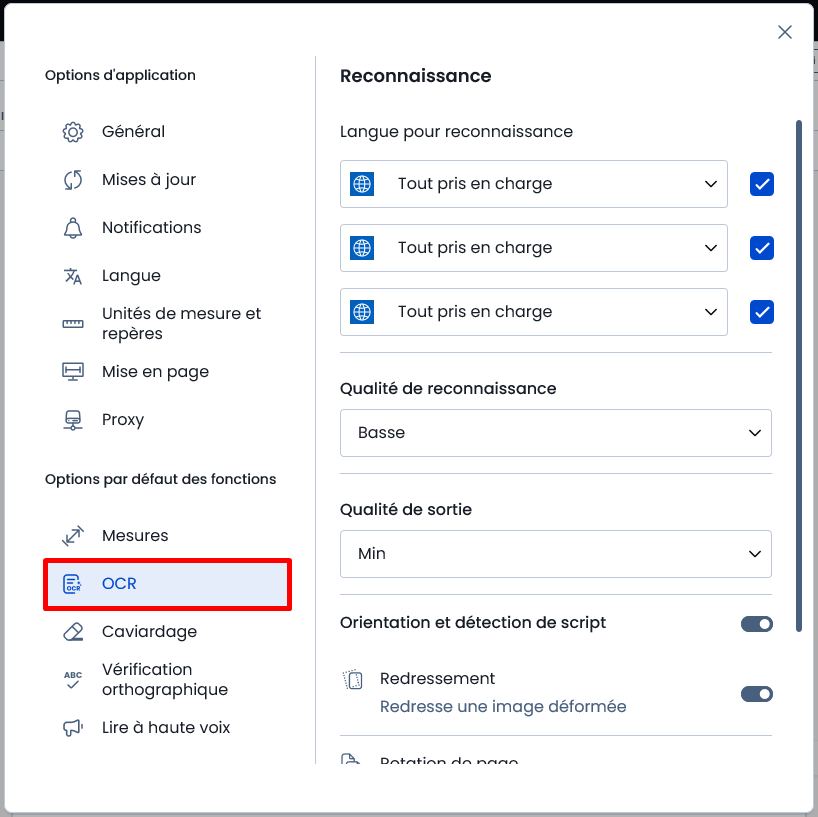Open Langue via the translate icon
Image resolution: width=818 pixels, height=817 pixels.
point(73,276)
